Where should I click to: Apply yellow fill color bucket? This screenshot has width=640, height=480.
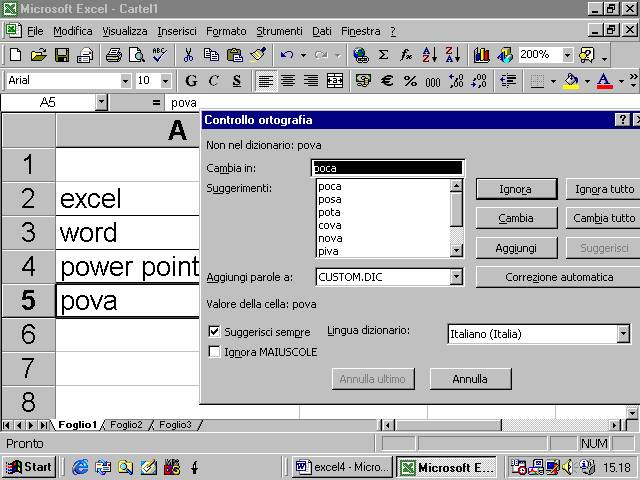click(571, 81)
